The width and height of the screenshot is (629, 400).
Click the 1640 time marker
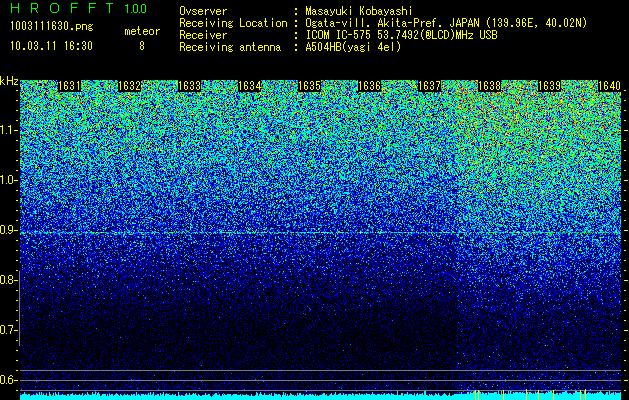click(609, 86)
